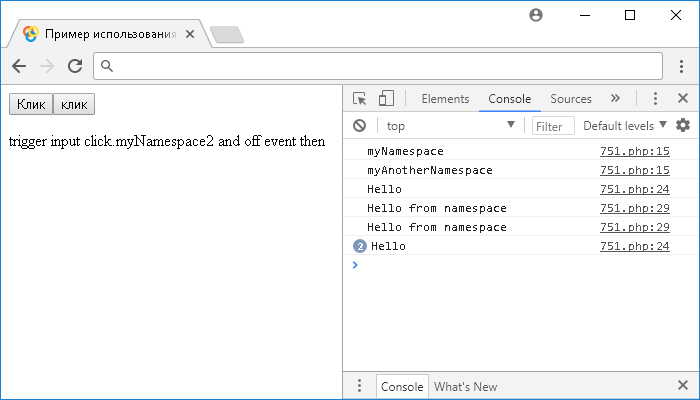Select the inspect element picker icon

360,99
